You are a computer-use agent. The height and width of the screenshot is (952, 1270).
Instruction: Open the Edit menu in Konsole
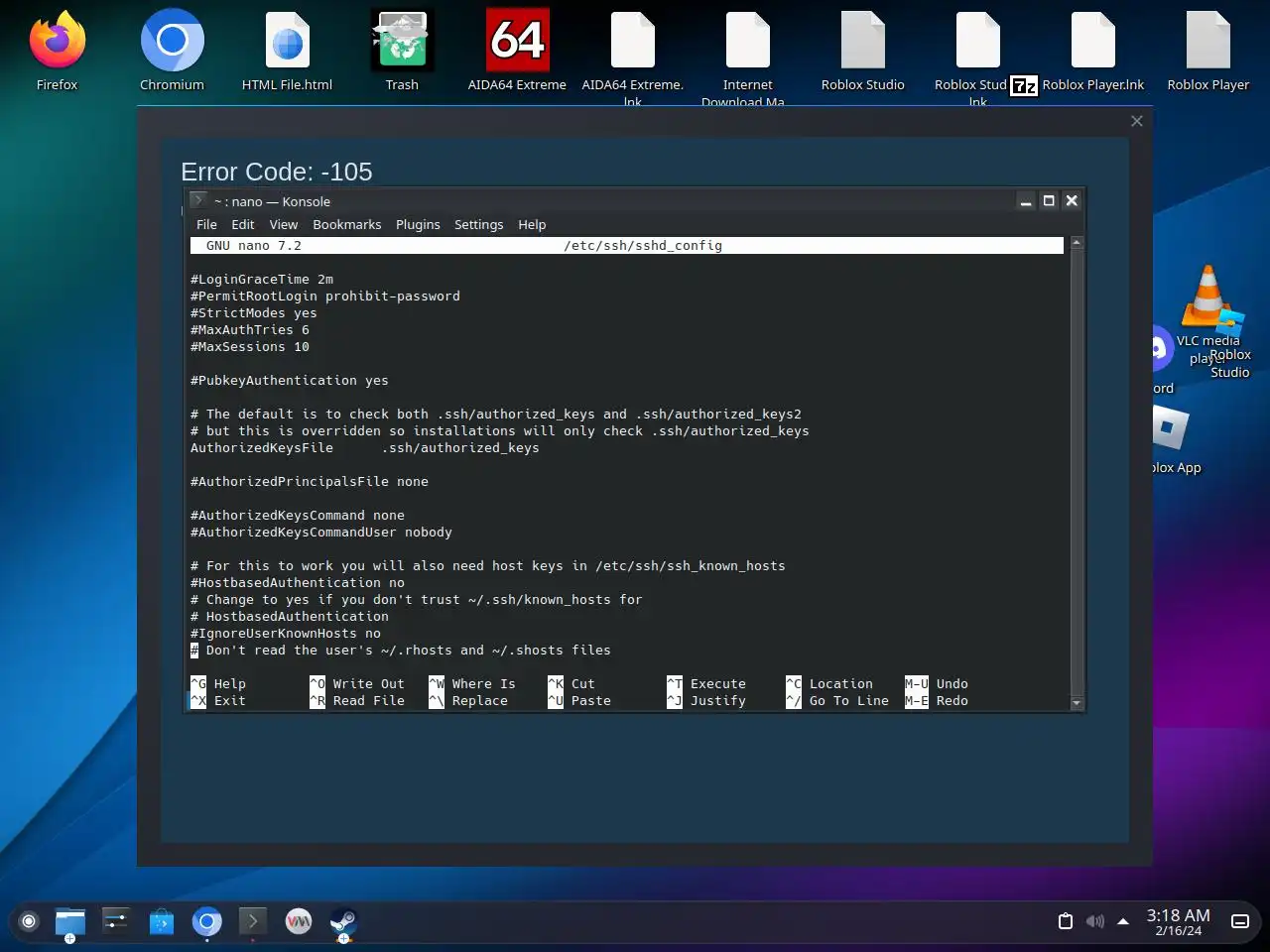point(243,224)
